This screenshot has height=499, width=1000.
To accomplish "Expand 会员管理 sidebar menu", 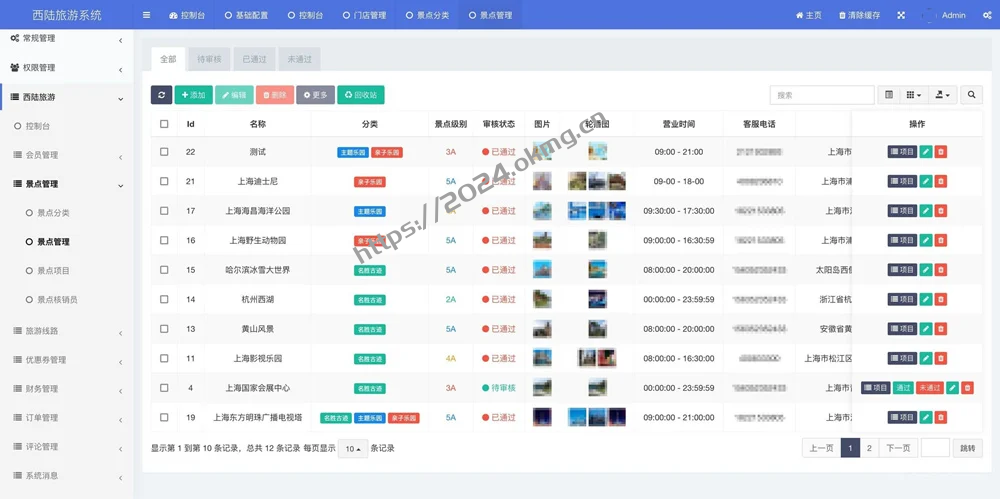I will click(66, 155).
